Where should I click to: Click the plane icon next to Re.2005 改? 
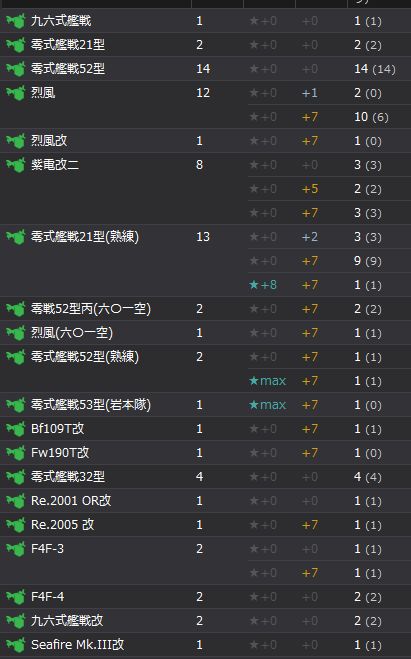pos(16,525)
